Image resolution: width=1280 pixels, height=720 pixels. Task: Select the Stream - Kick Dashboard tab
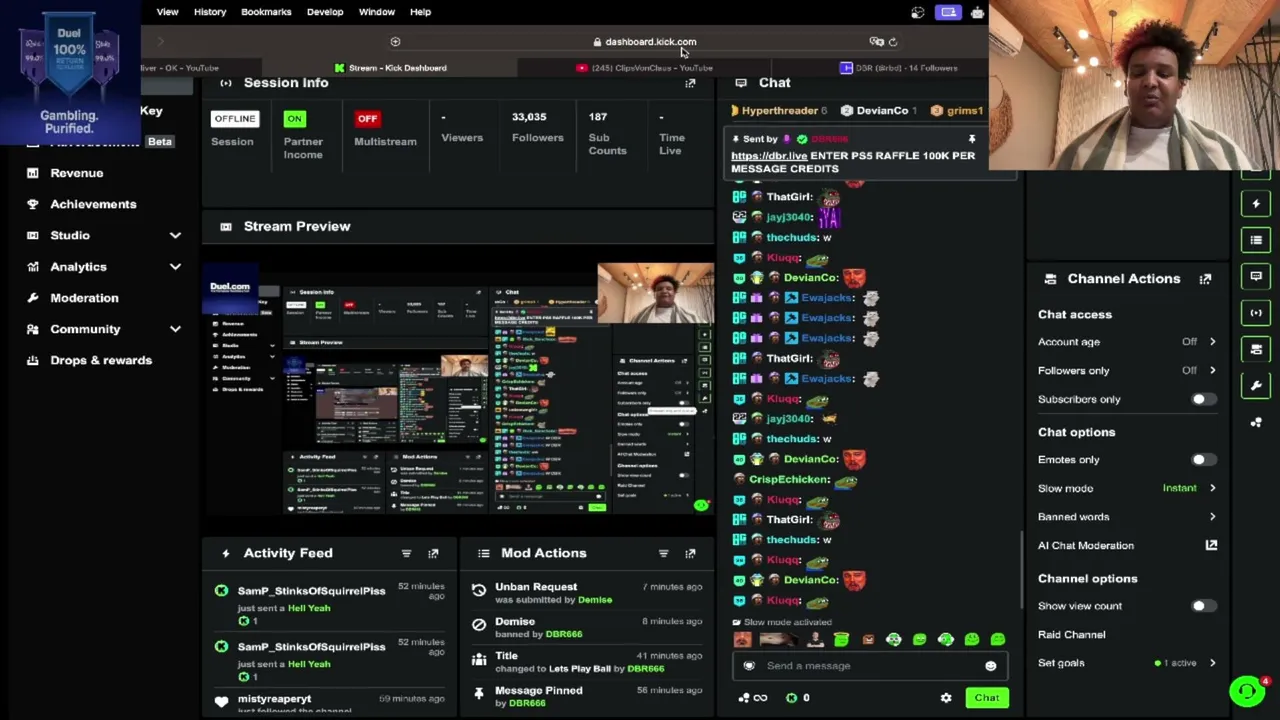point(391,68)
